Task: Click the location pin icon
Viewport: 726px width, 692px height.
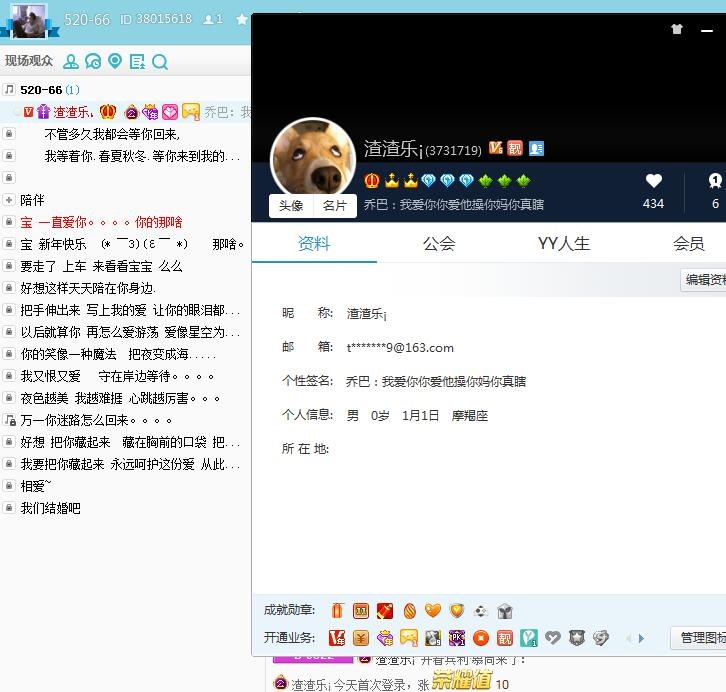Action: 115,61
